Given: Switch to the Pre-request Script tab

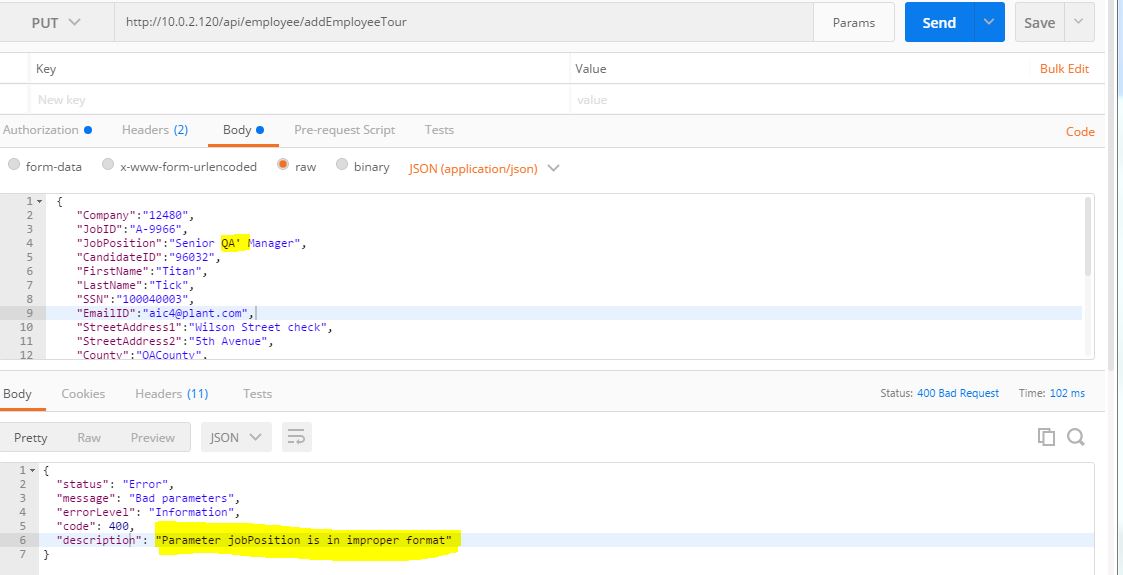Looking at the screenshot, I should pos(344,130).
